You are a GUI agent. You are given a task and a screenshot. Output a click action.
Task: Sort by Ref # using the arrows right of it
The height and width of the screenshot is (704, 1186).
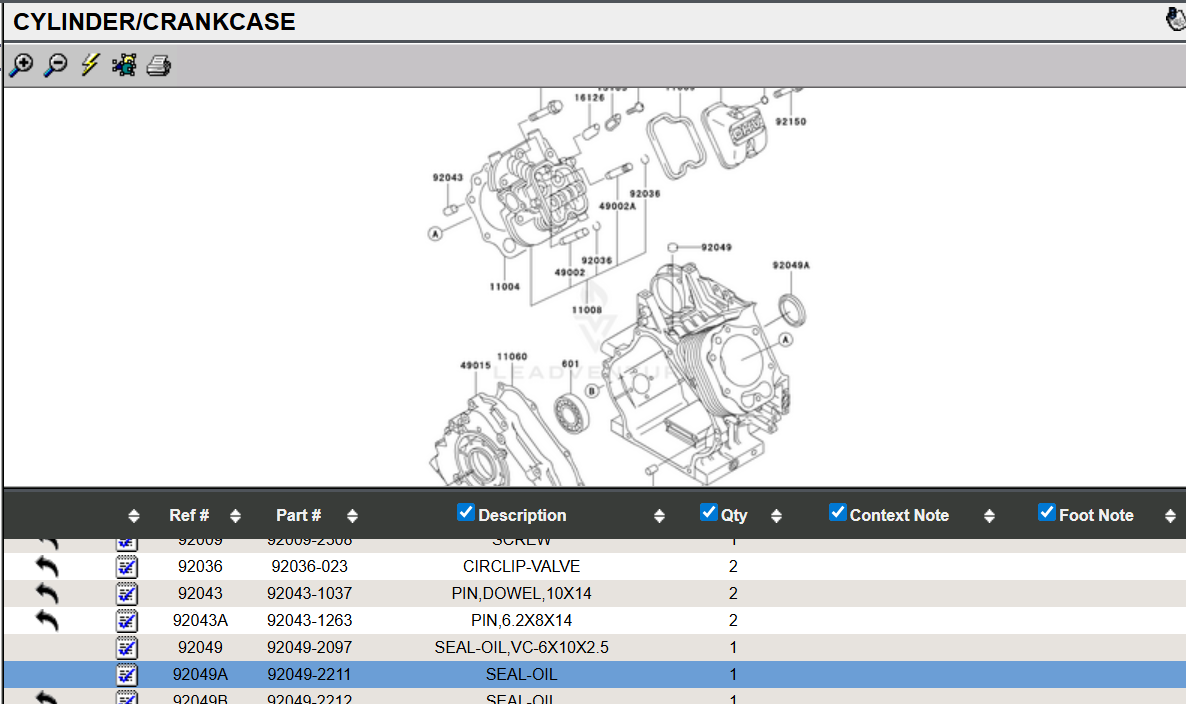235,516
